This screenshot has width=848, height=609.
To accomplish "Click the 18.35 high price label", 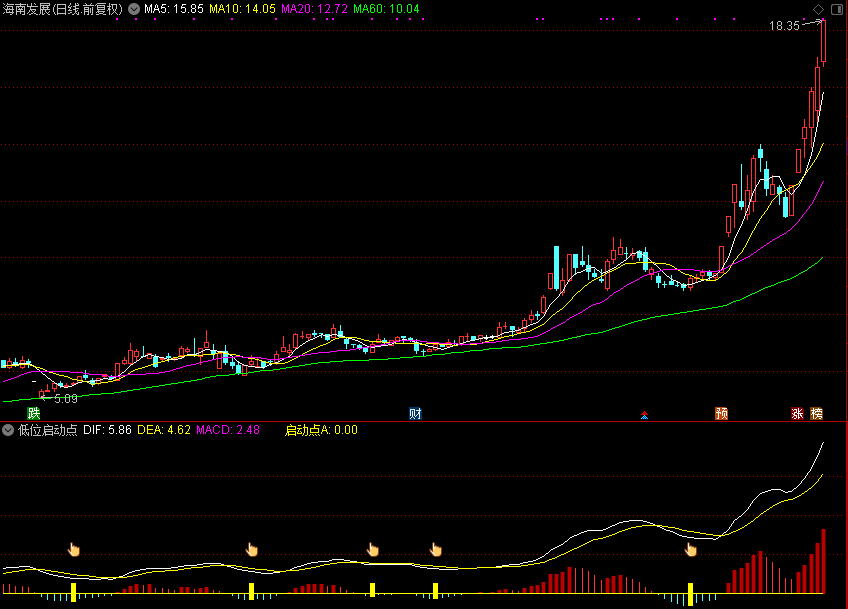I will click(784, 26).
